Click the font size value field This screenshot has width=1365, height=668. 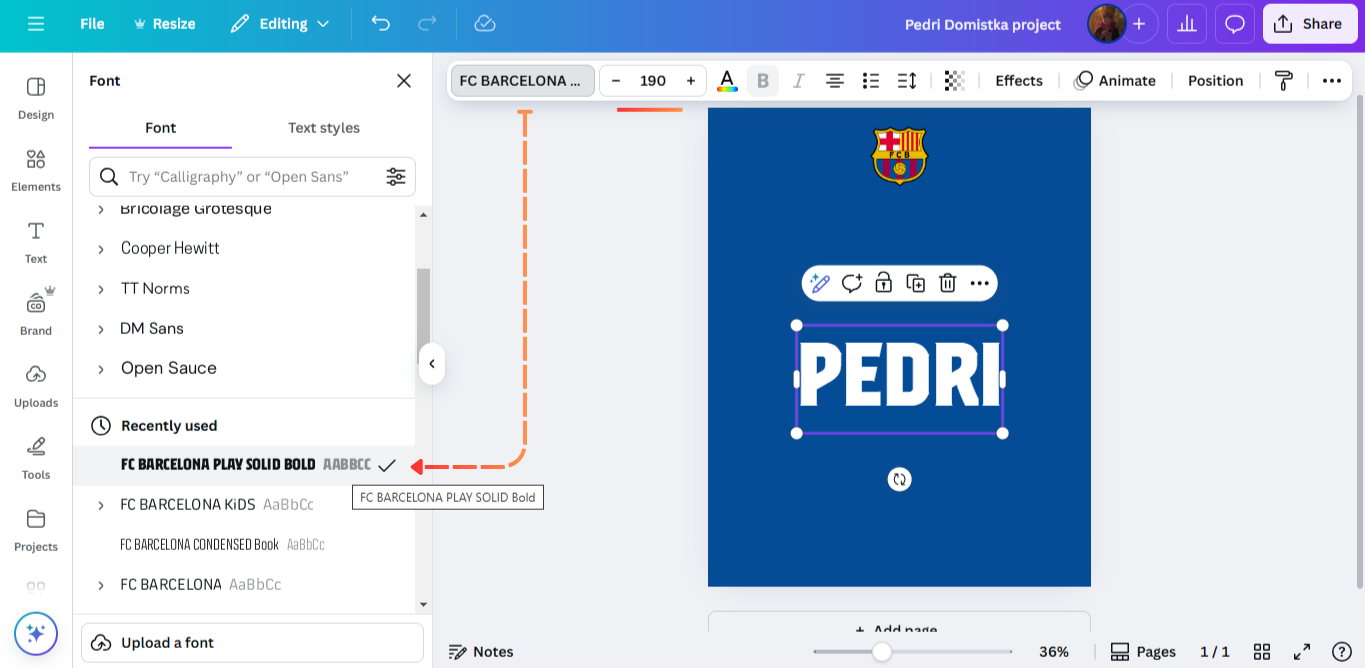653,81
